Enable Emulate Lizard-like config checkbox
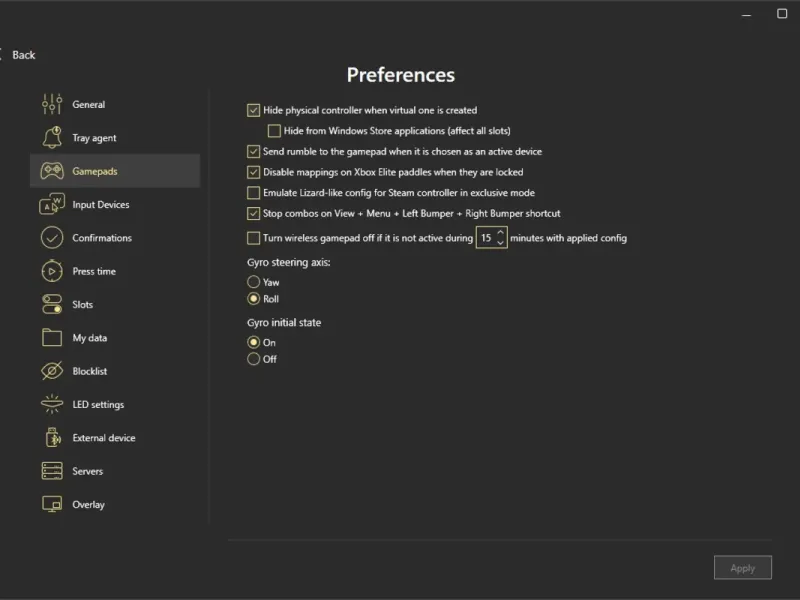The height and width of the screenshot is (600, 800). click(x=253, y=193)
